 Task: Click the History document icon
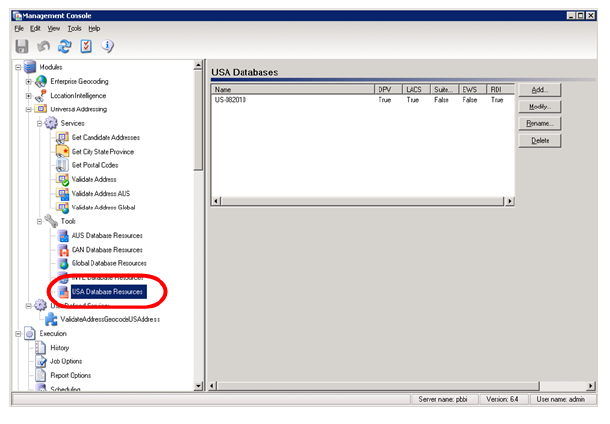tap(40, 347)
